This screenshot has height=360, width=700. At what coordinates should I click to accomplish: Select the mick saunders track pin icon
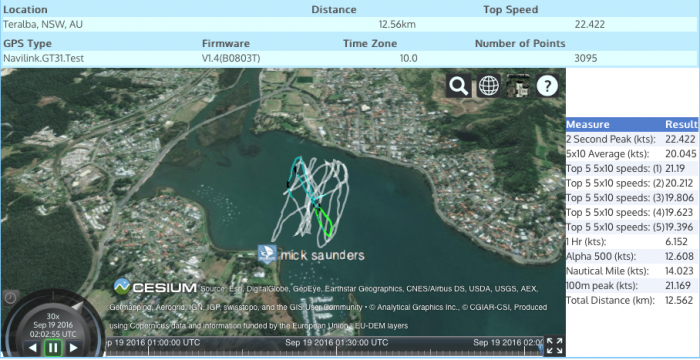point(267,254)
